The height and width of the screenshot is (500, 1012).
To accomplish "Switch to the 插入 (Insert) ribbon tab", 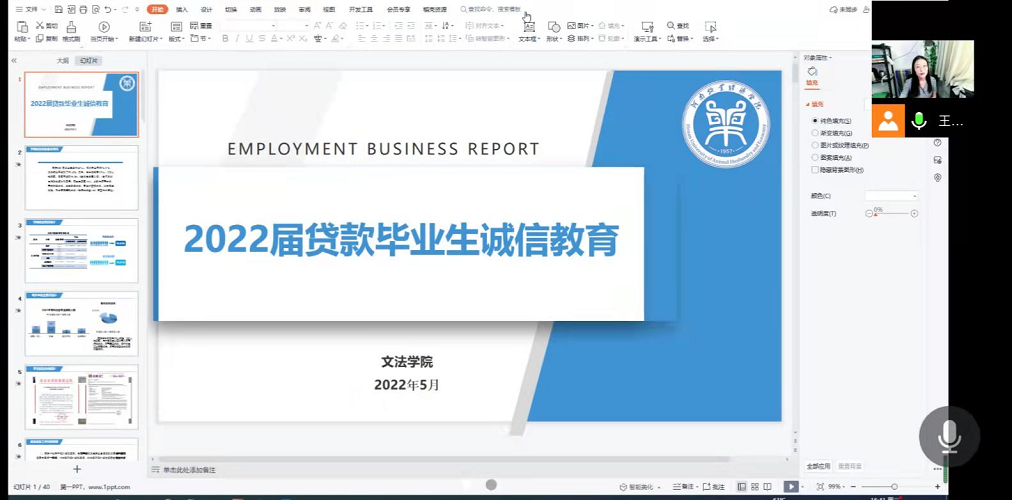I will [182, 9].
